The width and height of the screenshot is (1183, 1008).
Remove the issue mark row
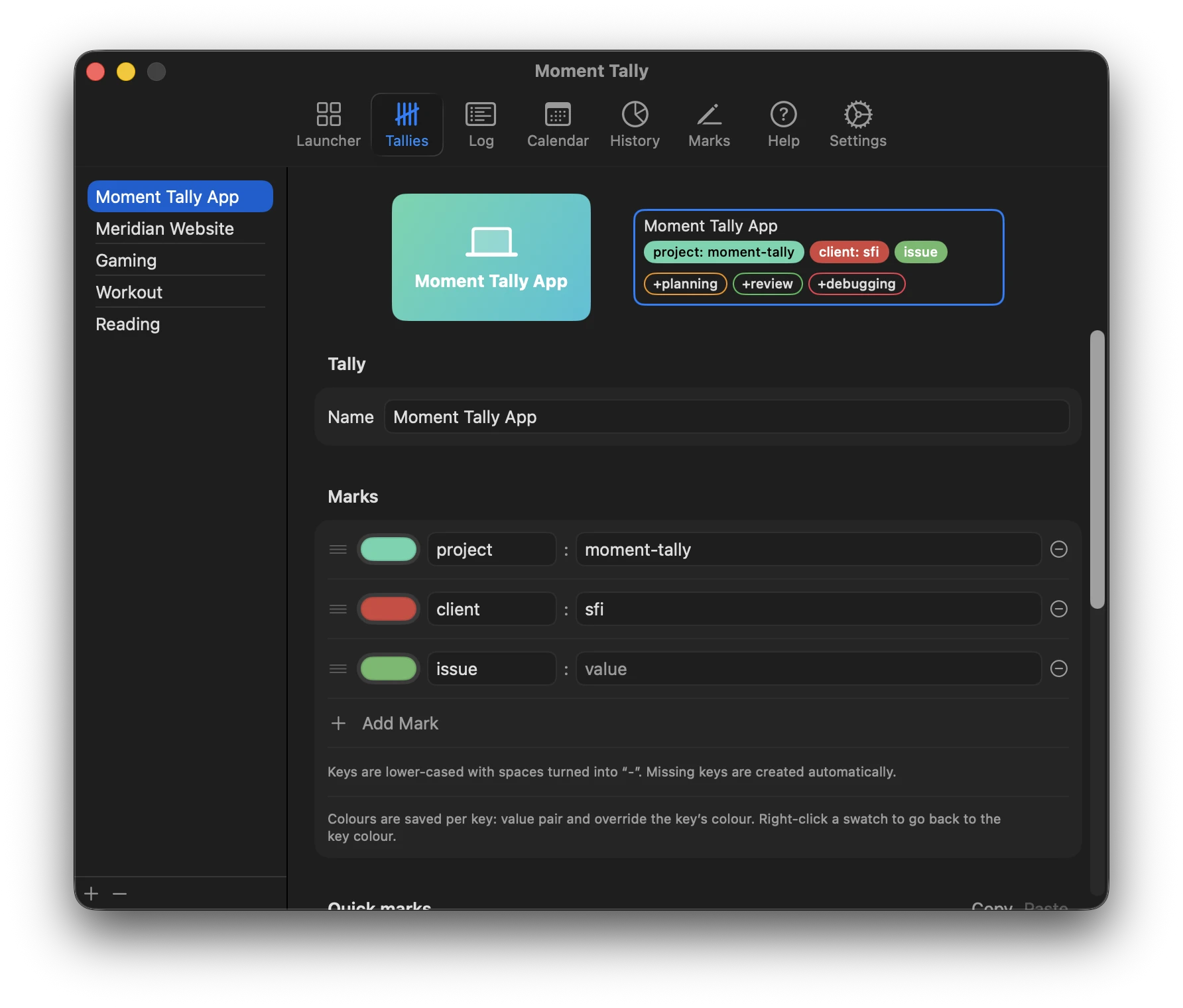(1059, 668)
